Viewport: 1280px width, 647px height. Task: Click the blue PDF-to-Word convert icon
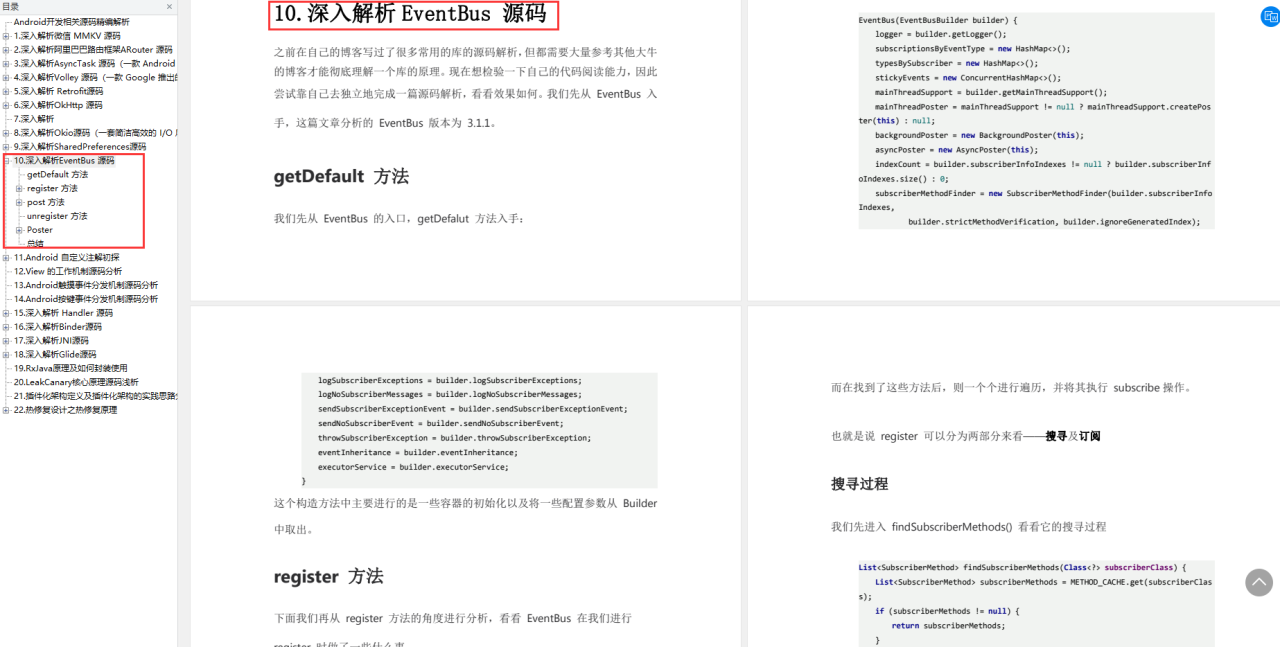click(x=1270, y=16)
